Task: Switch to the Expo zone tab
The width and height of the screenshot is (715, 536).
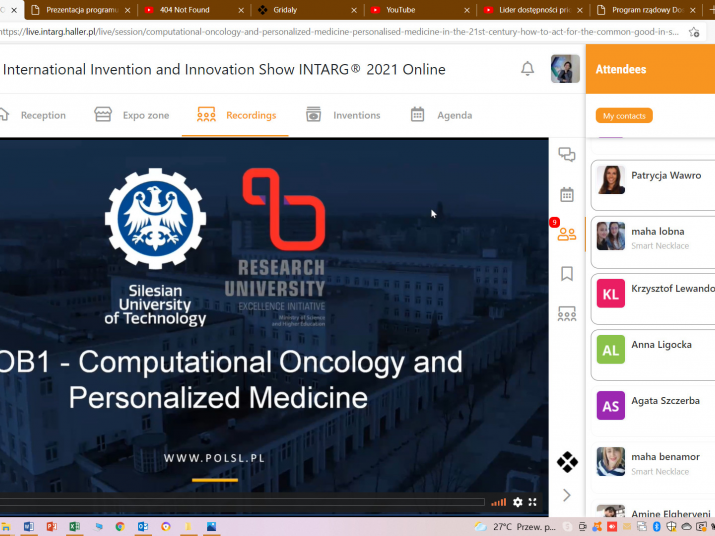Action: [132, 115]
